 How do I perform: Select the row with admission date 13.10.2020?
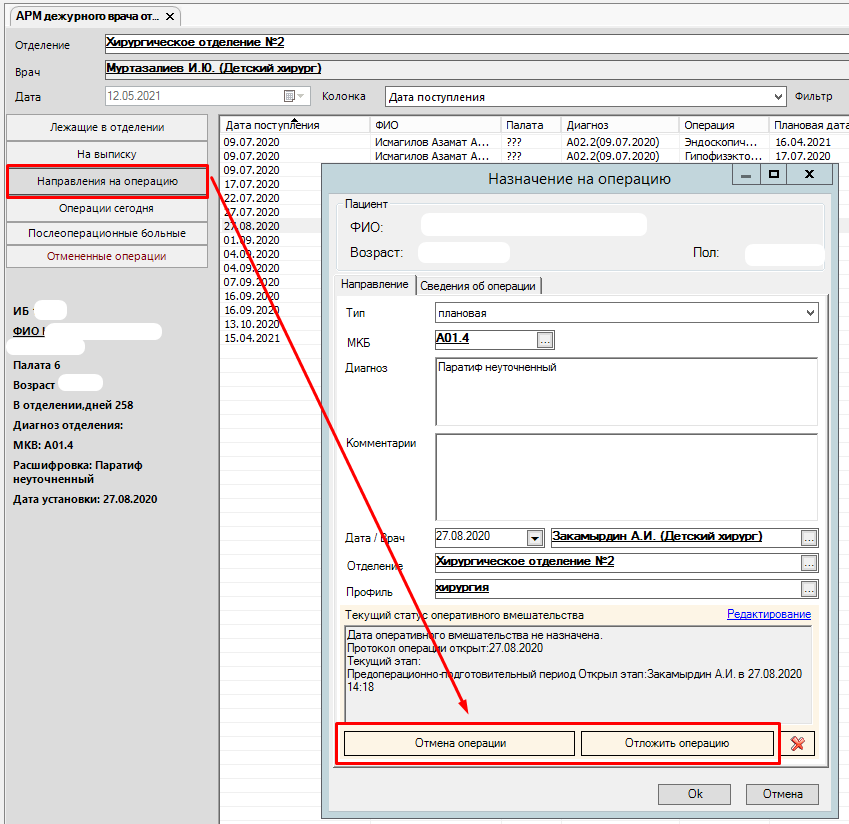tap(252, 324)
